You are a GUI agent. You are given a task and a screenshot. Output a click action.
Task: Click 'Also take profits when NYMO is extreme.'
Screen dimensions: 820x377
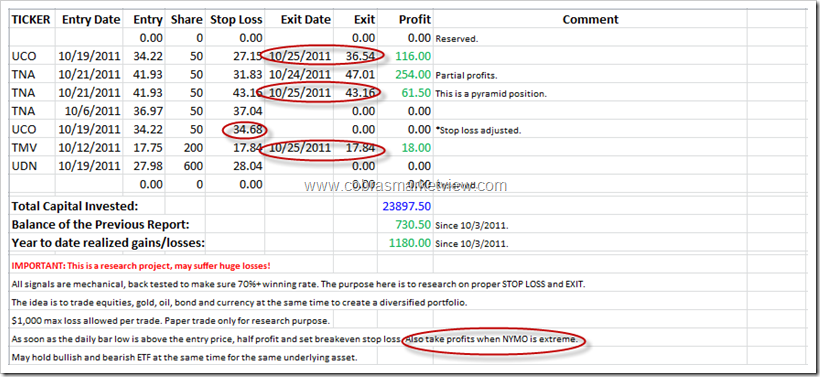[492, 339]
